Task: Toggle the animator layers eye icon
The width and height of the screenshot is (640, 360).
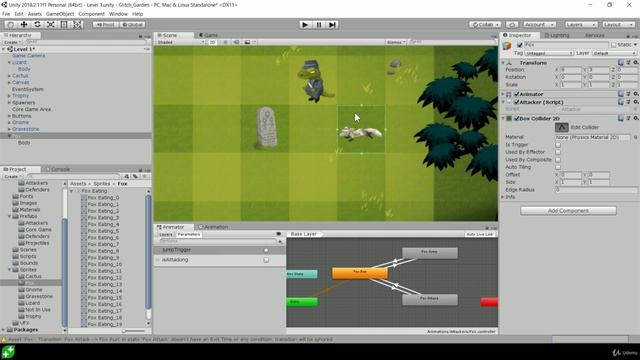Action: click(x=279, y=234)
